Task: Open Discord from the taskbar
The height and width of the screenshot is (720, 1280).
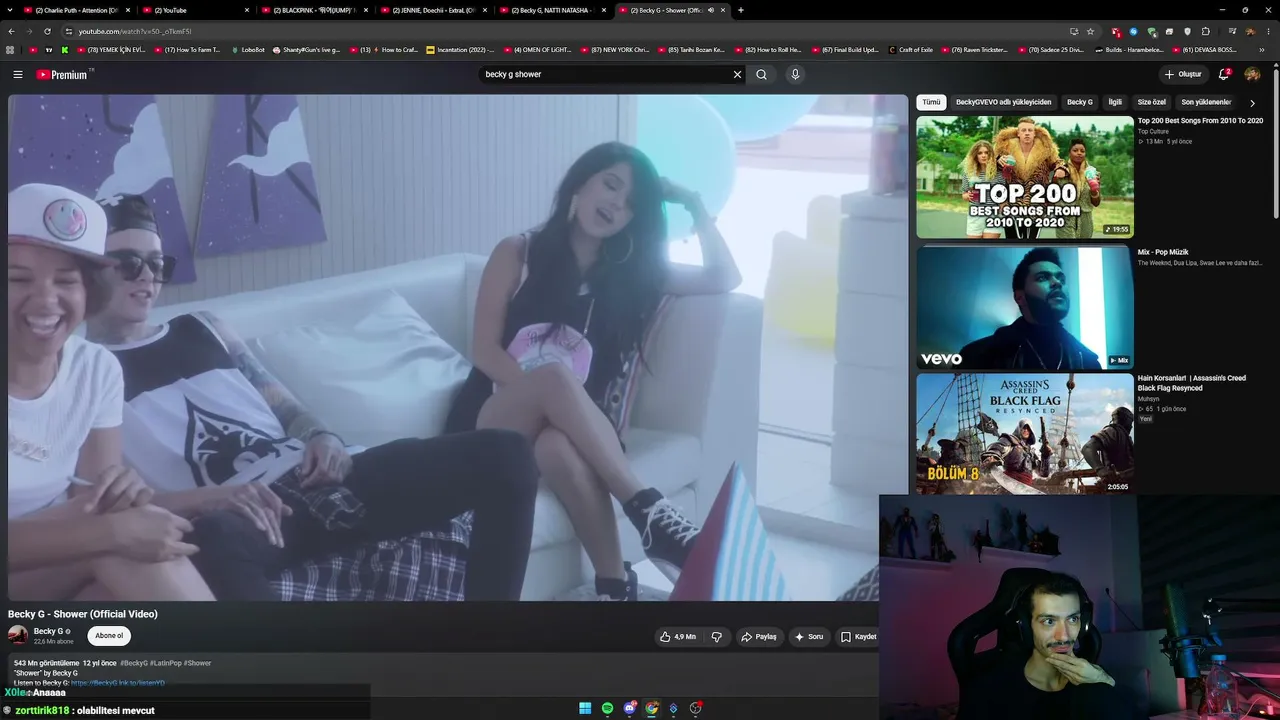Action: (x=630, y=709)
